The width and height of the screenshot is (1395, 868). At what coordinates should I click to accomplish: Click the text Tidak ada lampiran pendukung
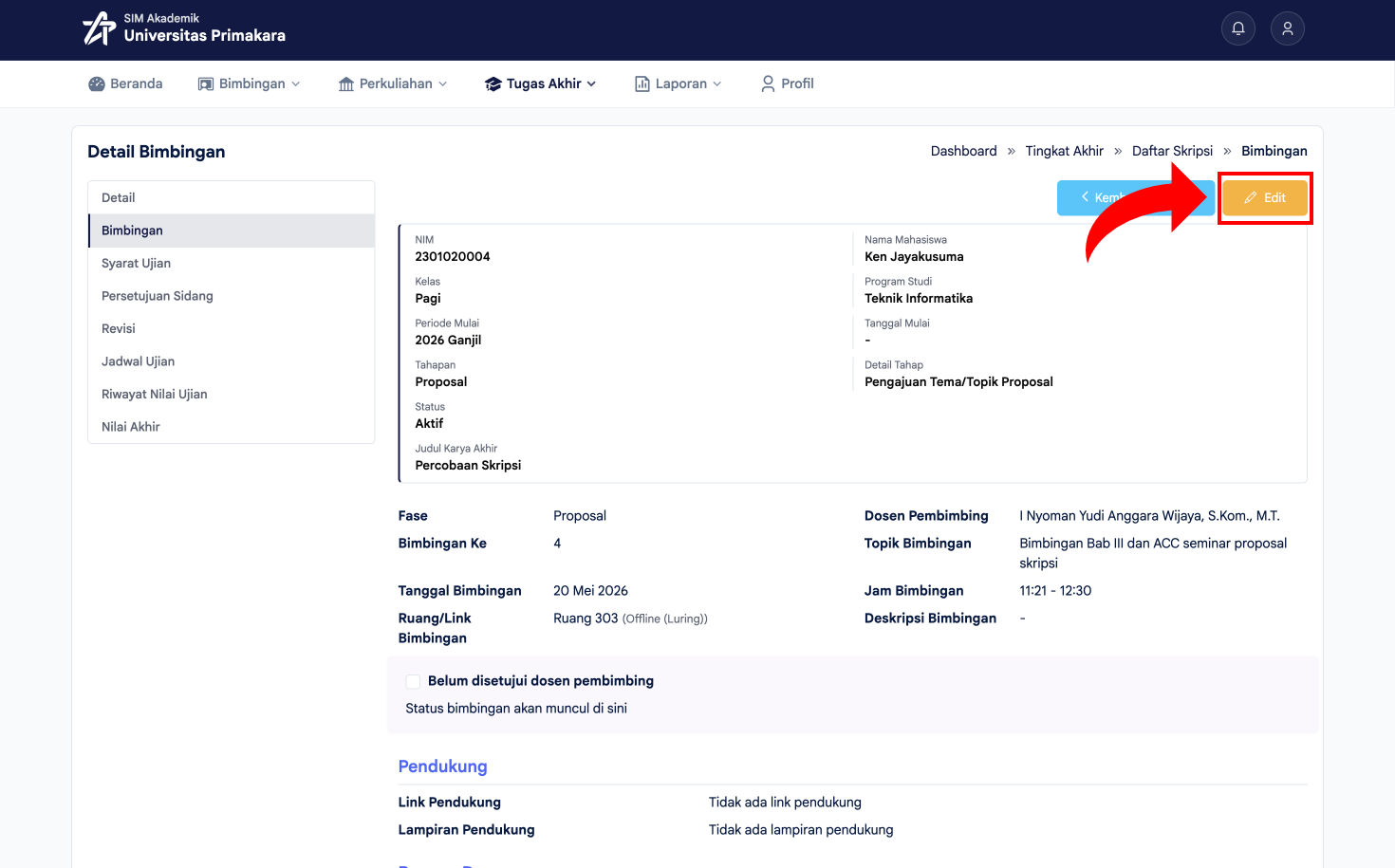click(801, 830)
